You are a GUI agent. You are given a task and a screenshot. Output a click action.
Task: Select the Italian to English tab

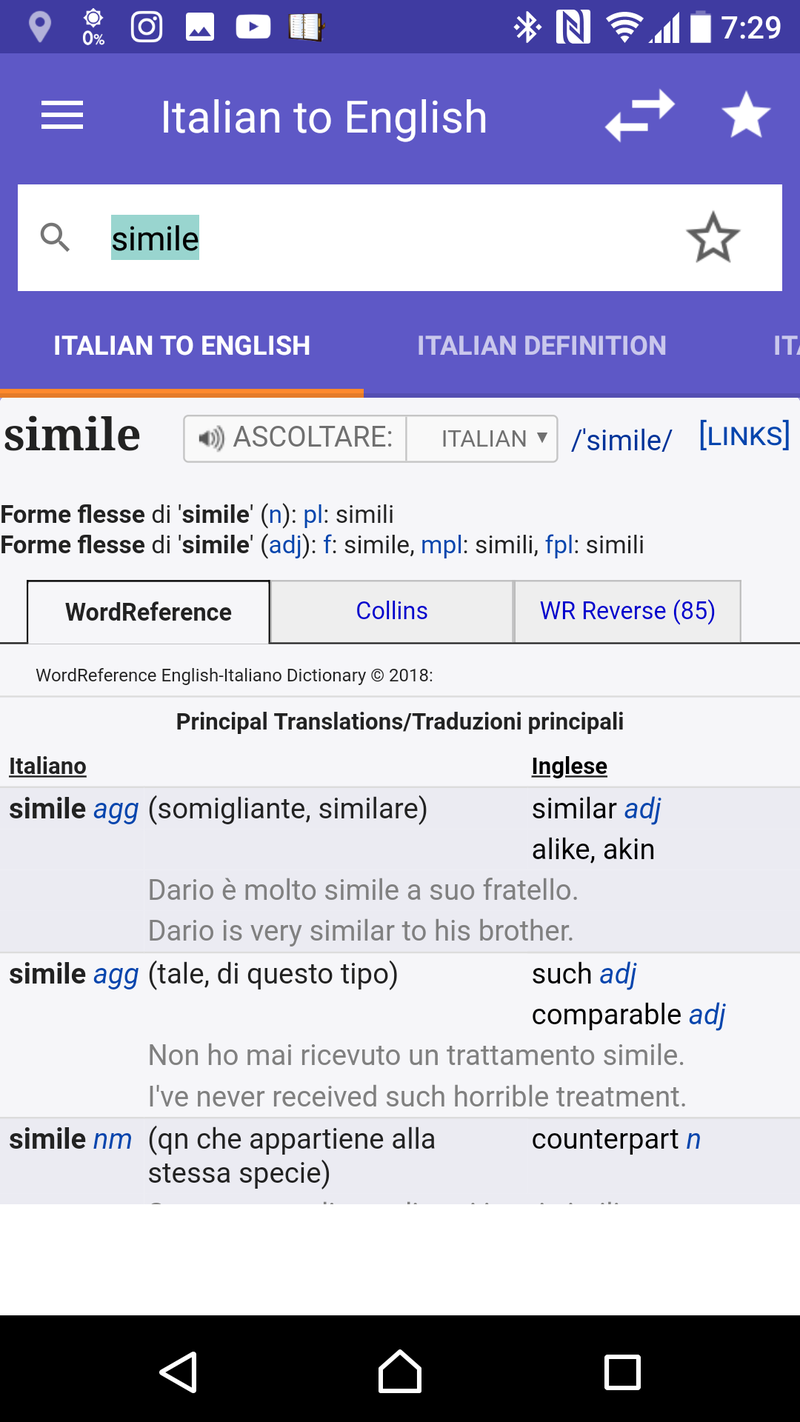(182, 346)
